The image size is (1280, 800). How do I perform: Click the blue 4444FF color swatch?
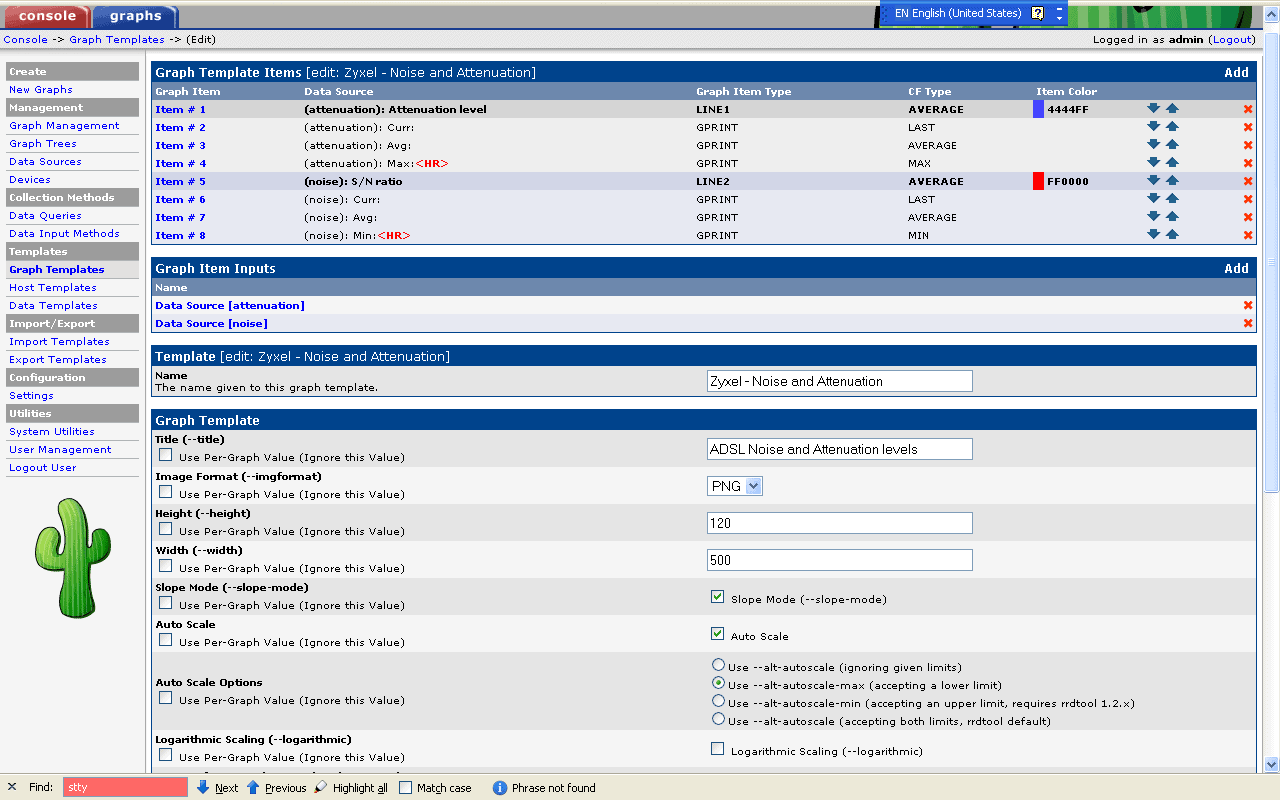click(1038, 109)
